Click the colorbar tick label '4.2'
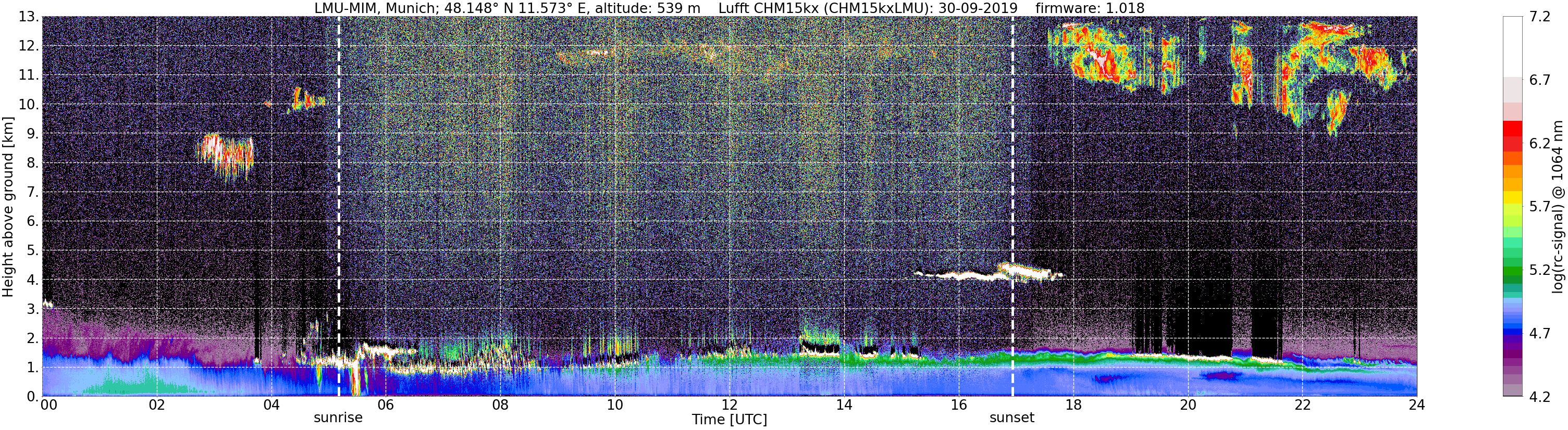 1540,397
